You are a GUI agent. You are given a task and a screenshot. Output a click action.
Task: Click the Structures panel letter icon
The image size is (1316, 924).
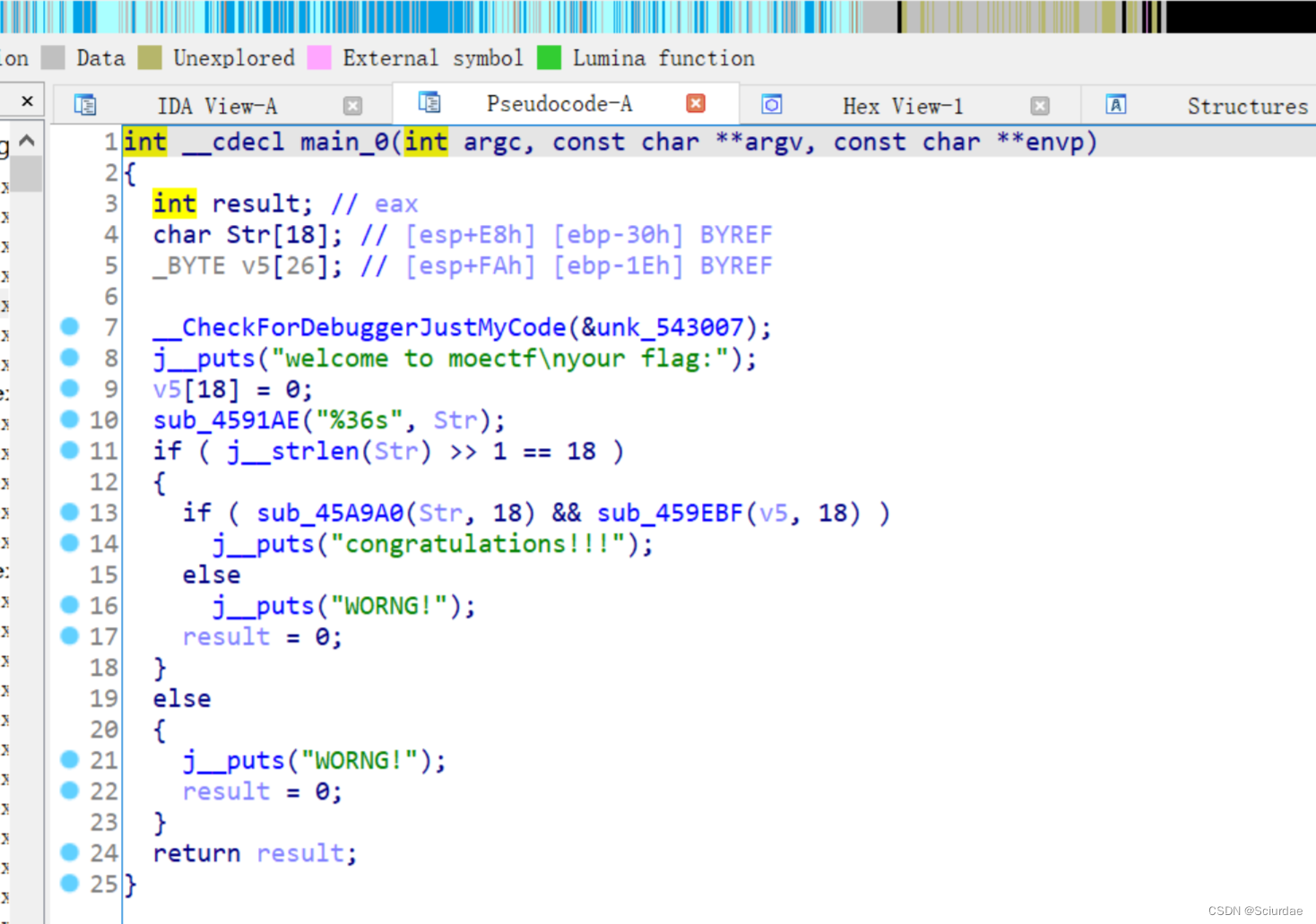[1116, 105]
